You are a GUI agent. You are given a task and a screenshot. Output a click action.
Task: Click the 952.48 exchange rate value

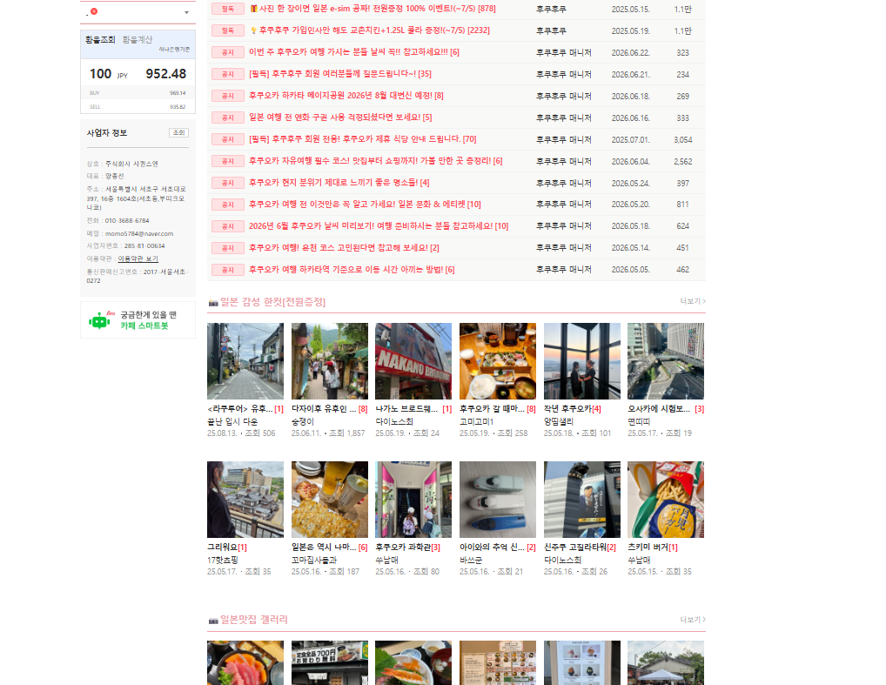click(166, 74)
